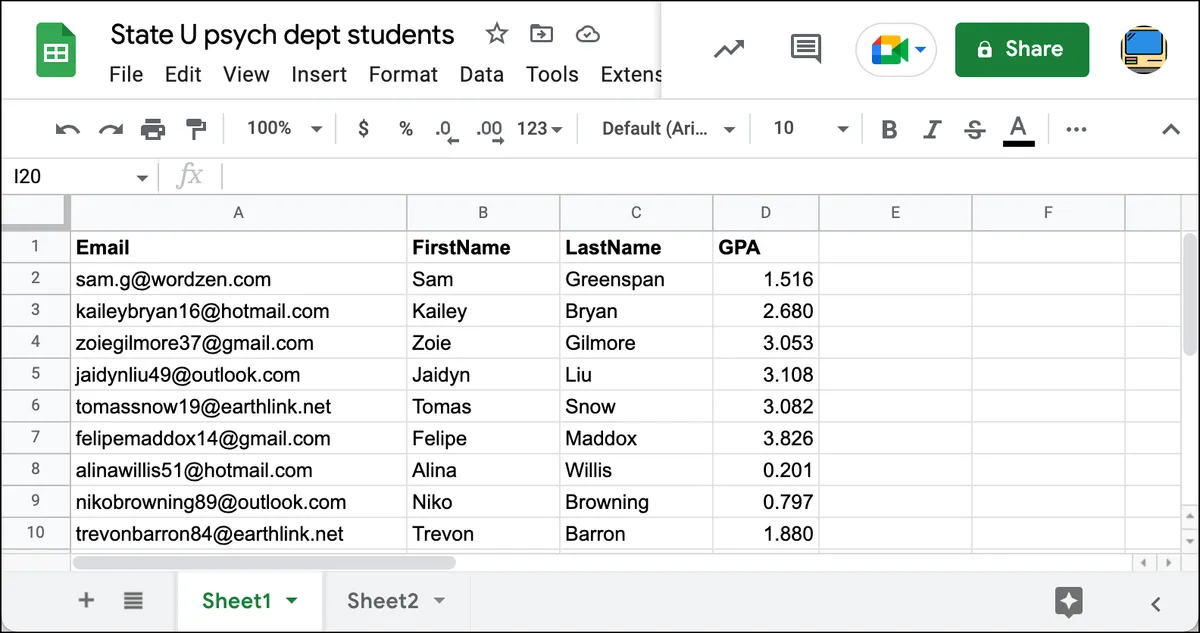Decrease decimal places
1200x633 pixels.
[x=445, y=130]
